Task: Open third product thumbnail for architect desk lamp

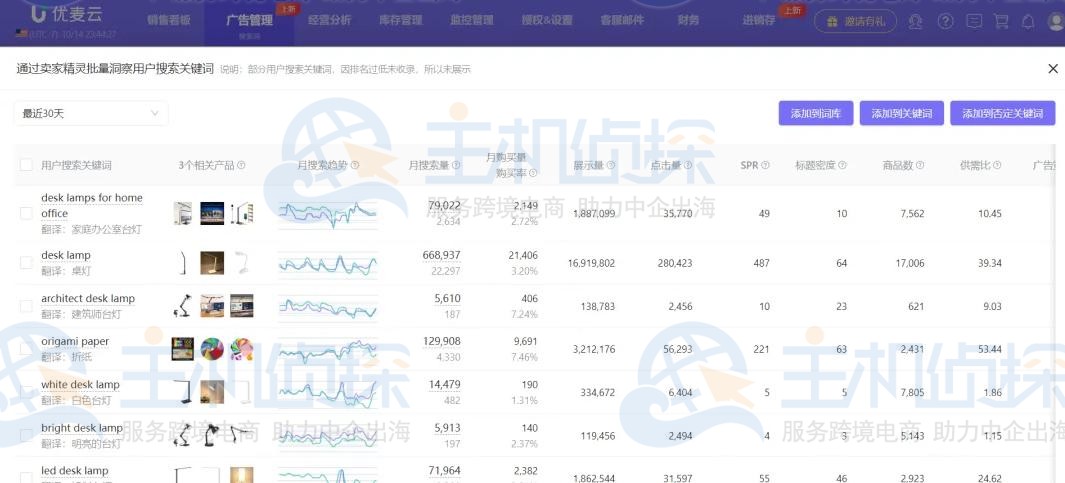Action: (241, 306)
